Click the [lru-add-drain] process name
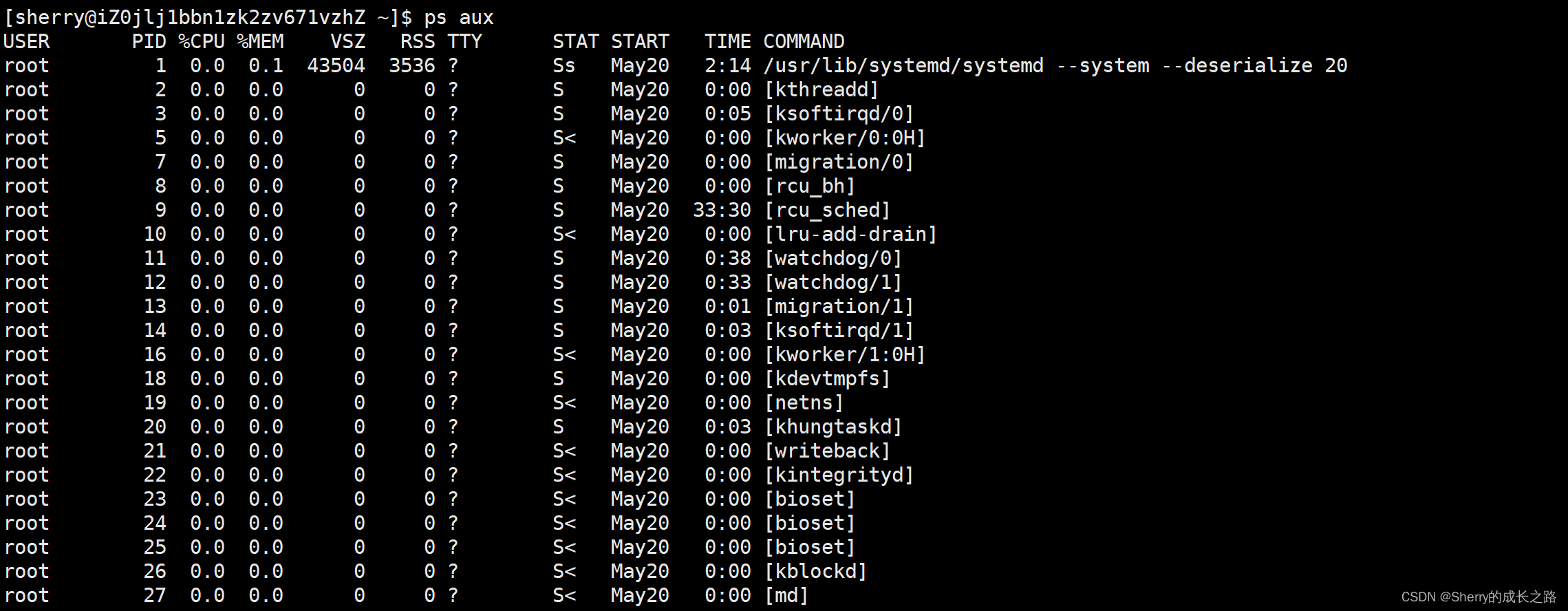This screenshot has height=611, width=1568. pos(851,235)
